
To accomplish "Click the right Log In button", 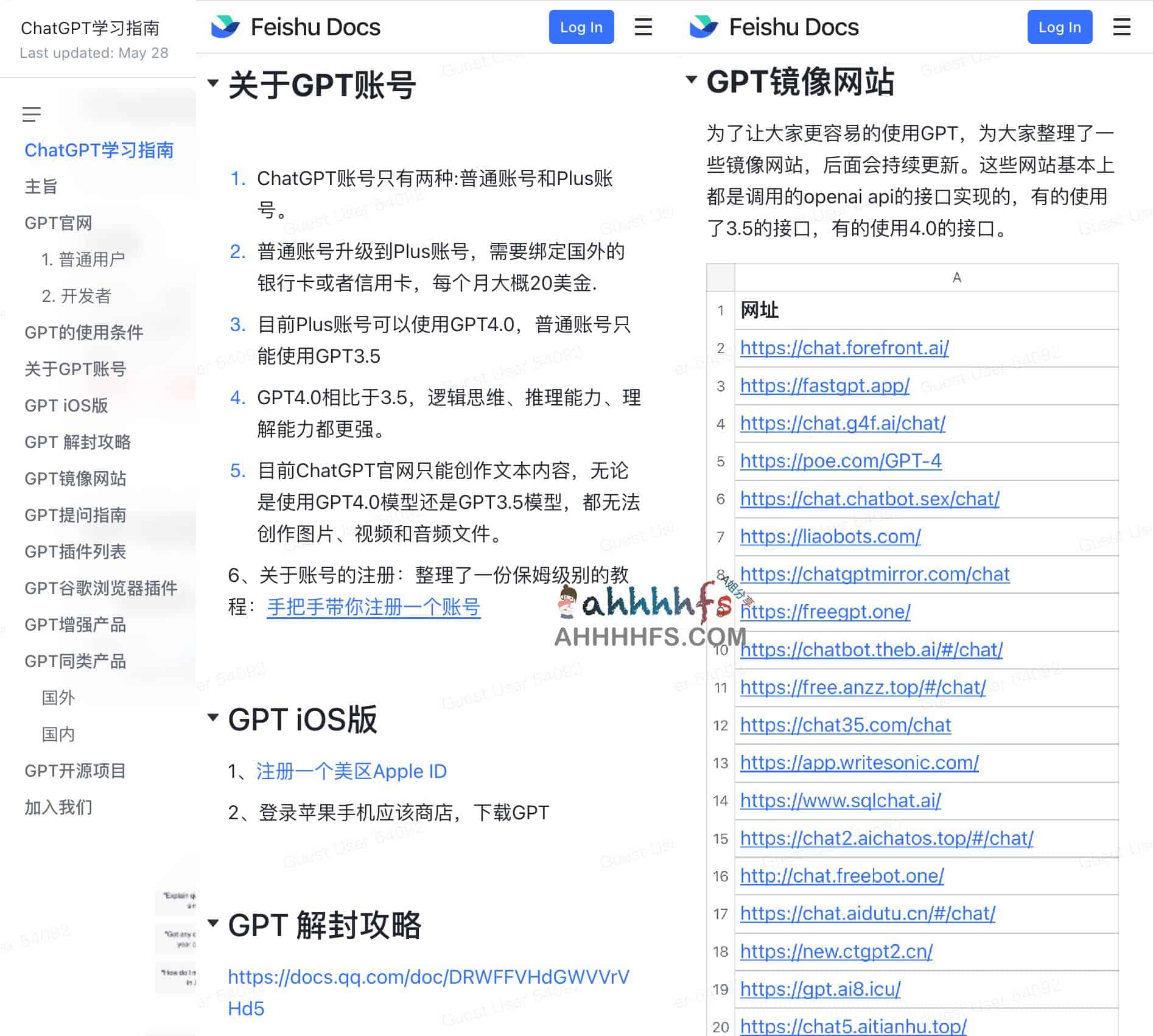I will point(1059,26).
